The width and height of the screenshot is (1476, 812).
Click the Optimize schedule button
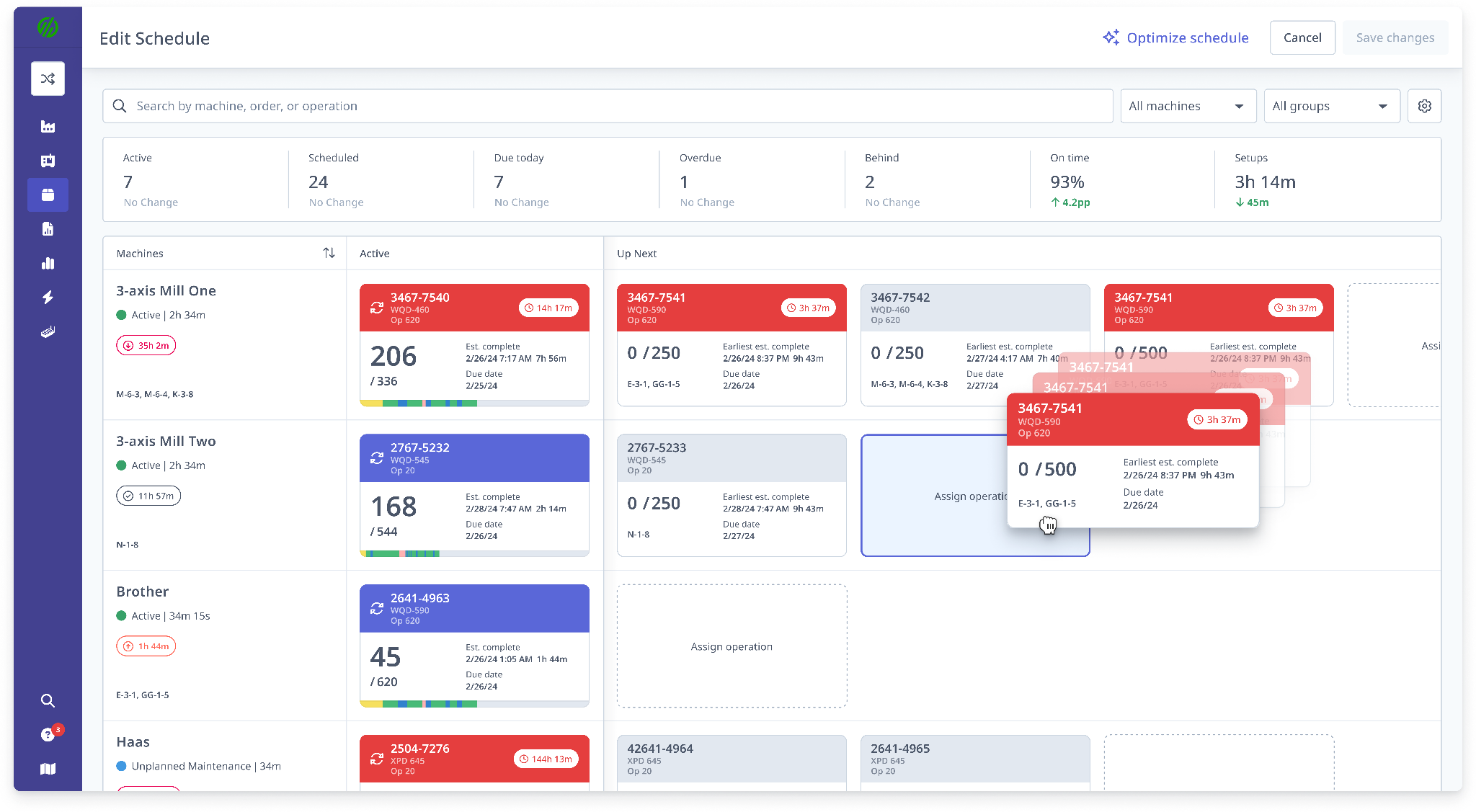click(x=1176, y=37)
